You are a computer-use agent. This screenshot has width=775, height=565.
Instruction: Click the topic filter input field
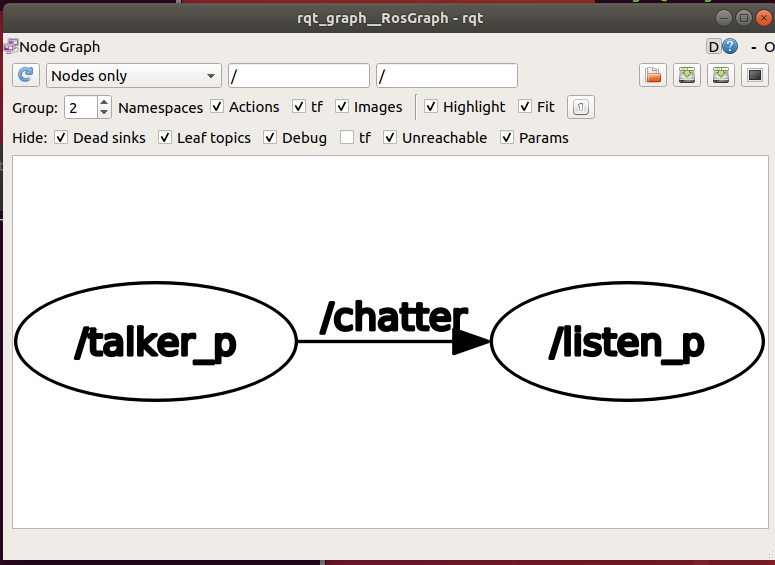coord(447,76)
